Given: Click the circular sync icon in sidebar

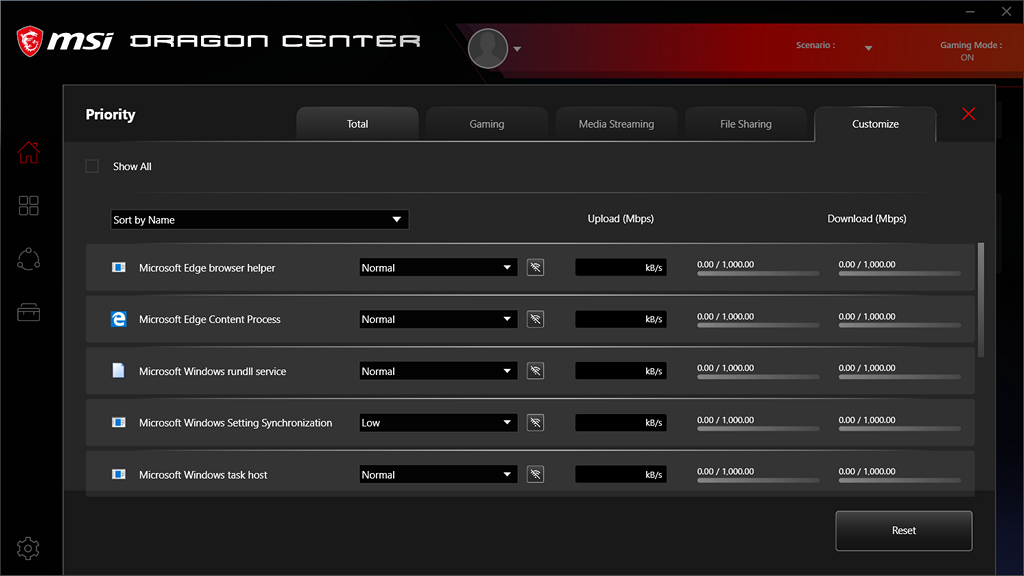Looking at the screenshot, I should click(x=29, y=259).
